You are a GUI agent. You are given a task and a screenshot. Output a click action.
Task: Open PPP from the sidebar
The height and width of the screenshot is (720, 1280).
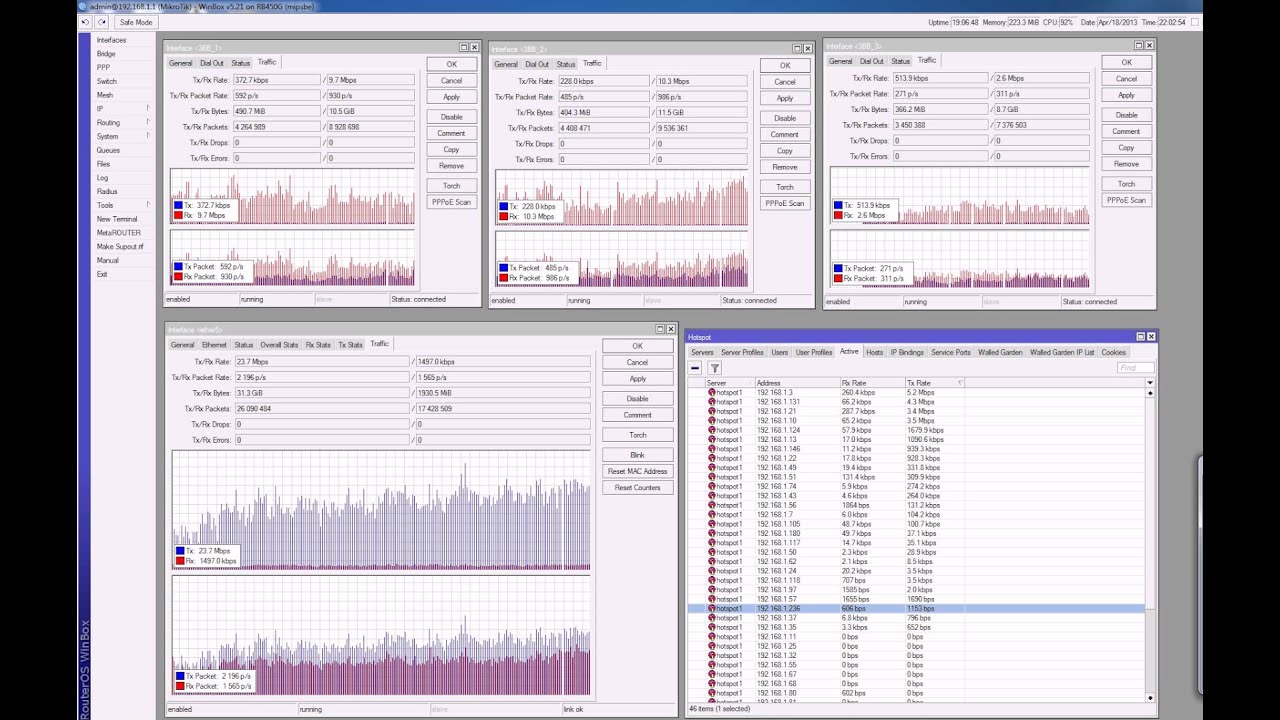[103, 67]
